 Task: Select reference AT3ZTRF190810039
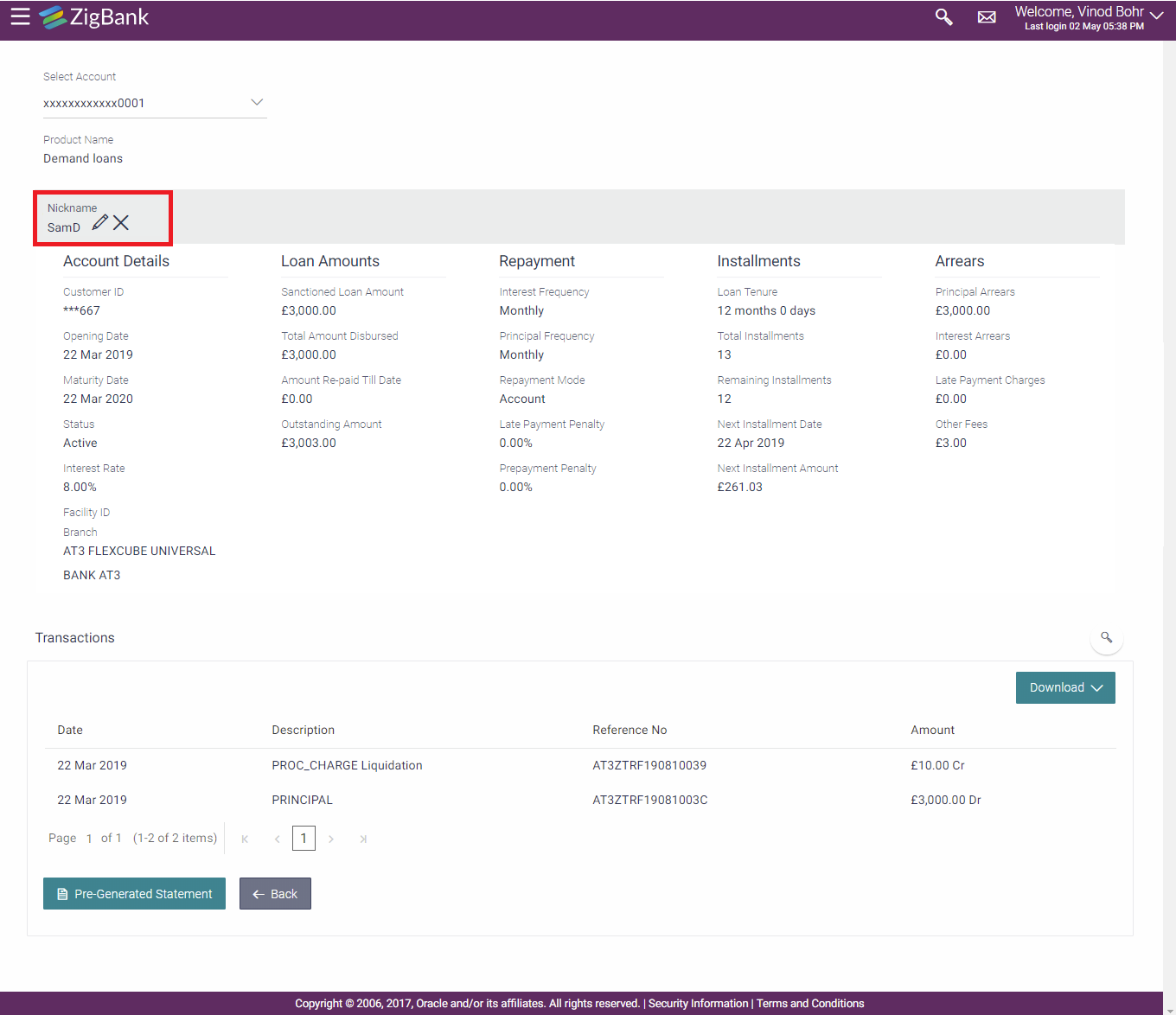click(x=649, y=765)
